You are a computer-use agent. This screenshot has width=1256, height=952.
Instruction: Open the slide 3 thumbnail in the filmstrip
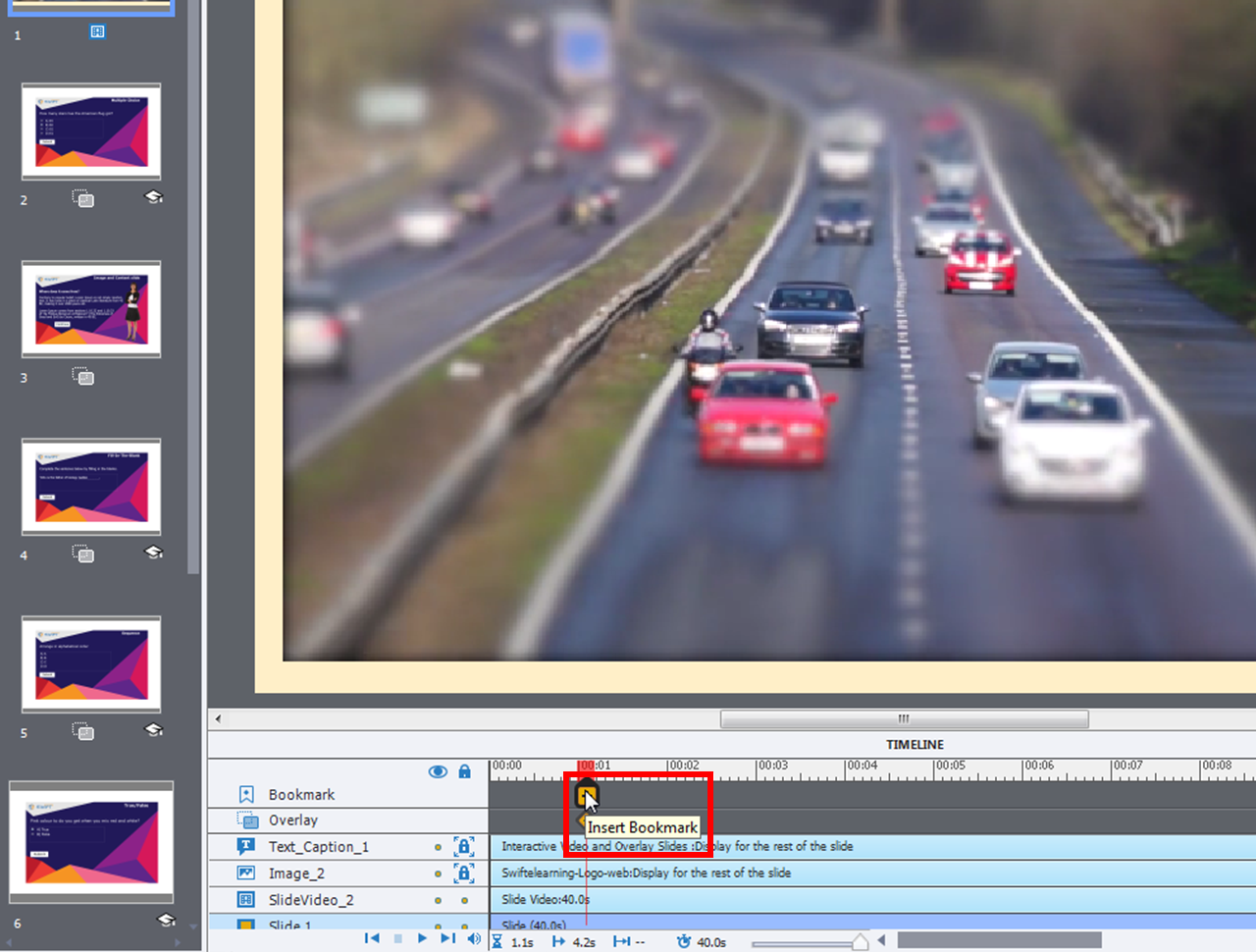click(91, 309)
